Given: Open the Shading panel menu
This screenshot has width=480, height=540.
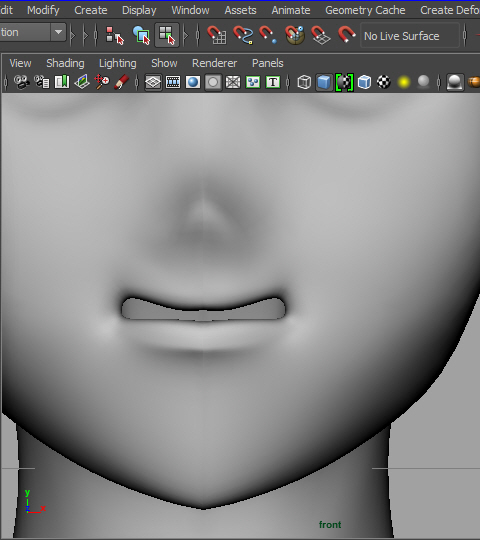Looking at the screenshot, I should (x=65, y=63).
